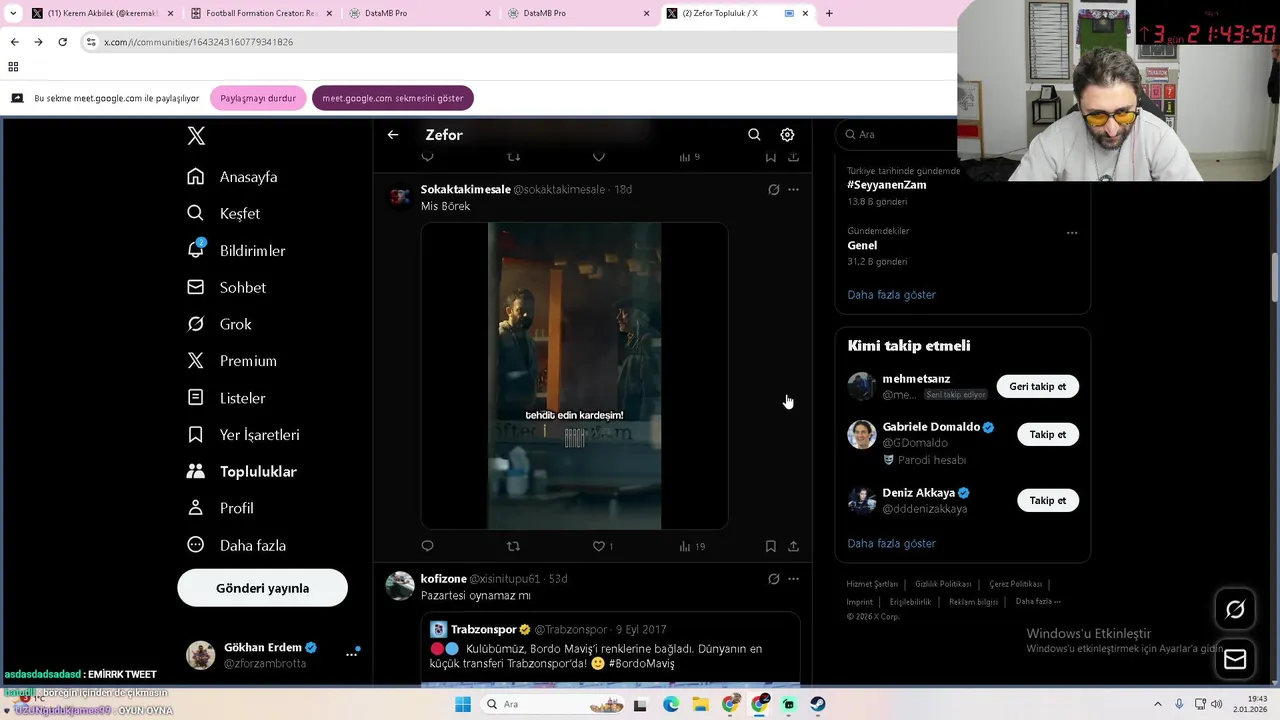This screenshot has width=1280, height=720.
Task: Open more options on kofizone post
Action: tap(793, 579)
